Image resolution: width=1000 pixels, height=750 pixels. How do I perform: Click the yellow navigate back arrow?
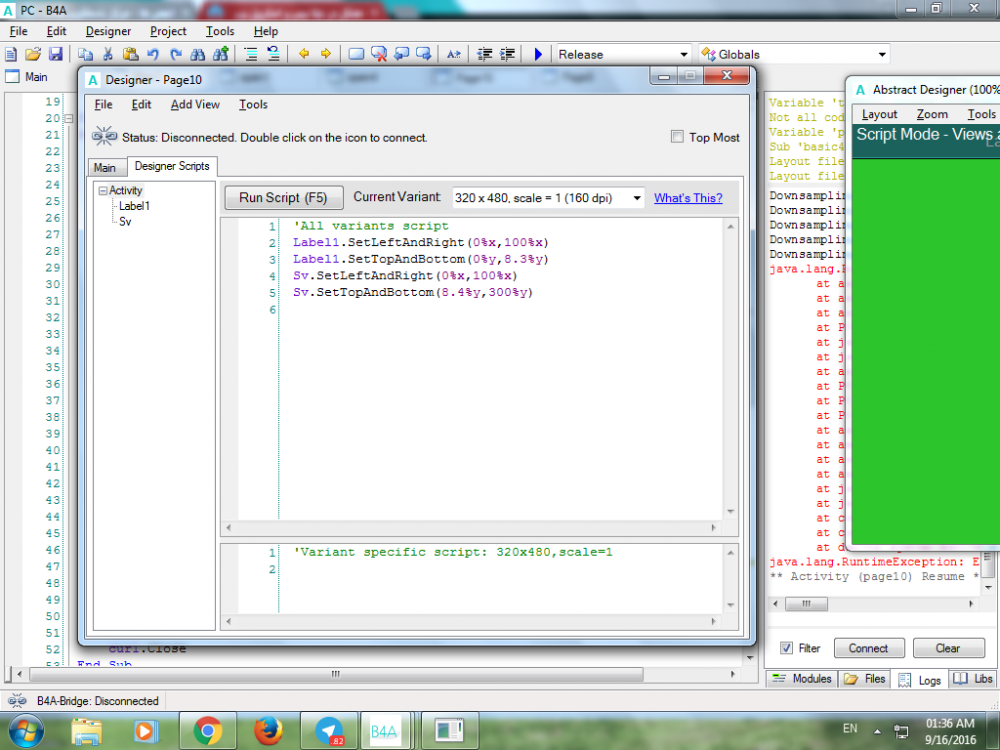tap(303, 54)
